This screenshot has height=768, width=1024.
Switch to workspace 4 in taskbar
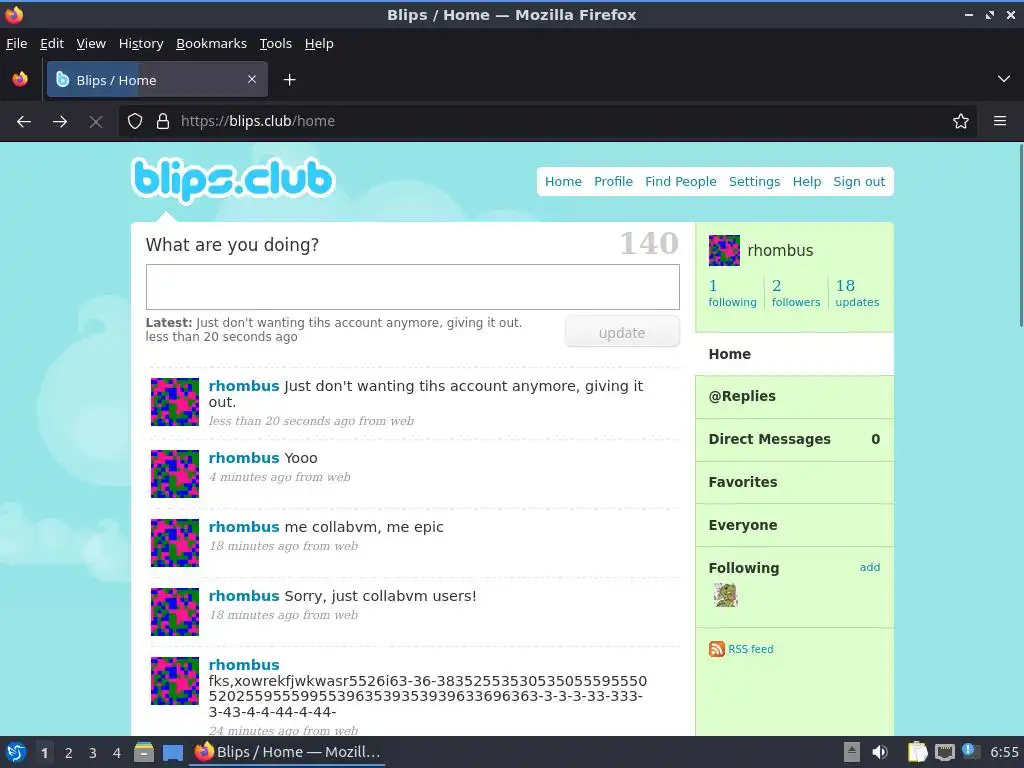pos(117,753)
